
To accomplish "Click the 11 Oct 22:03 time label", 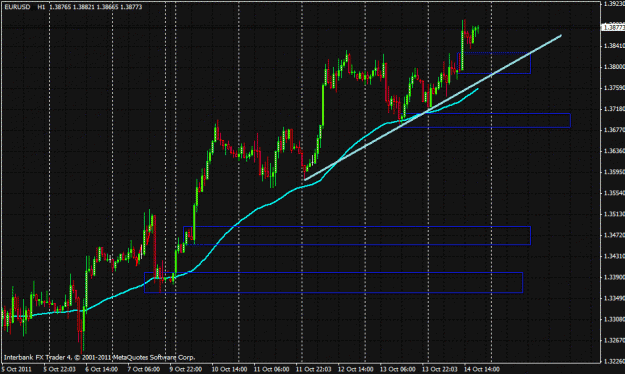I will point(313,369).
